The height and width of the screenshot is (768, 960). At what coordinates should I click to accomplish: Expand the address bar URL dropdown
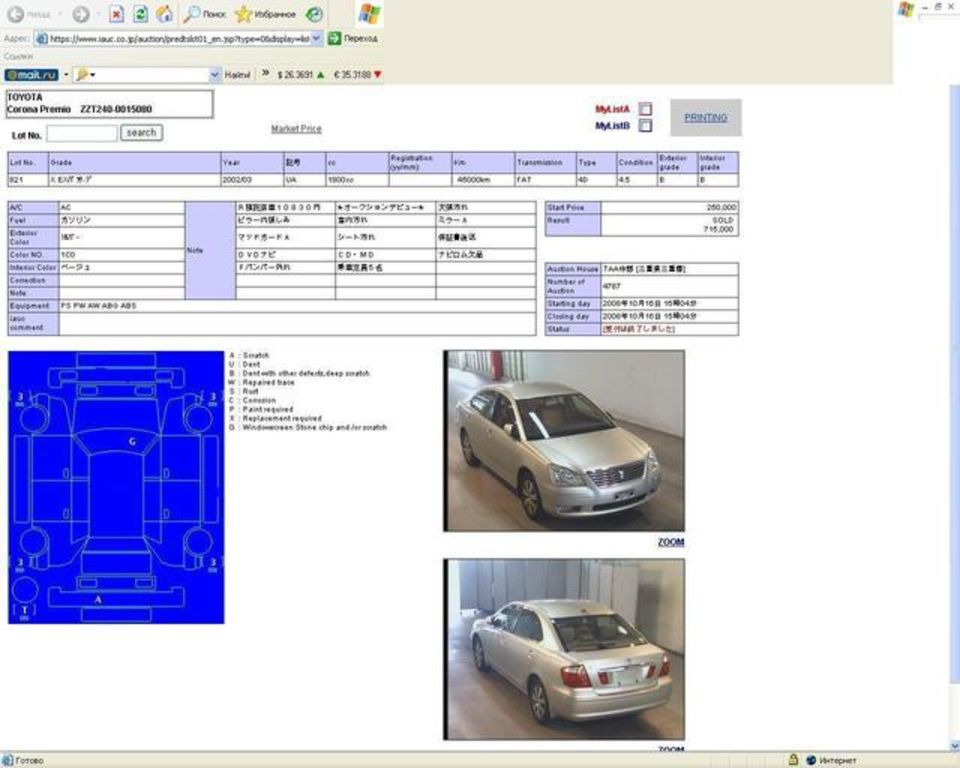click(317, 38)
